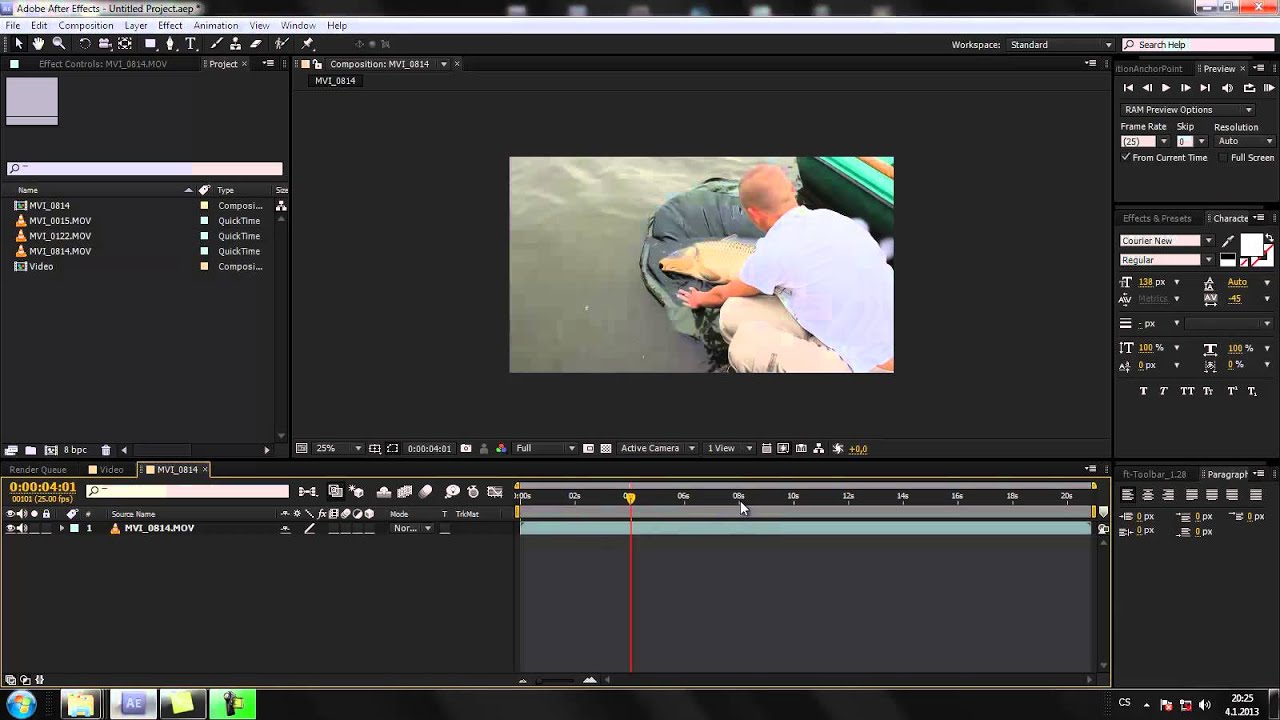Select the Brush tool
Viewport: 1280px width, 720px height.
point(217,44)
